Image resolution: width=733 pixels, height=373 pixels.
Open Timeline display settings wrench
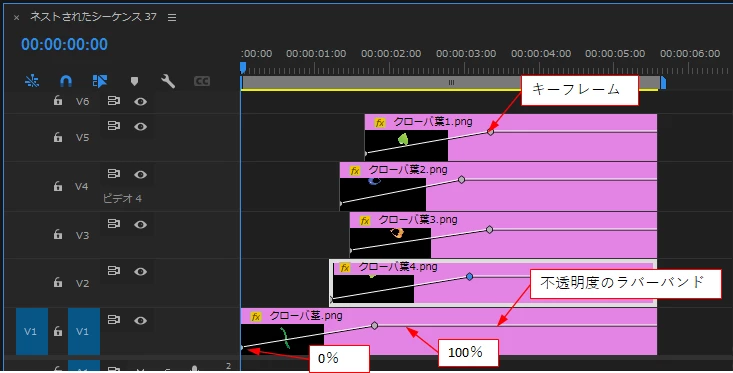tap(168, 81)
